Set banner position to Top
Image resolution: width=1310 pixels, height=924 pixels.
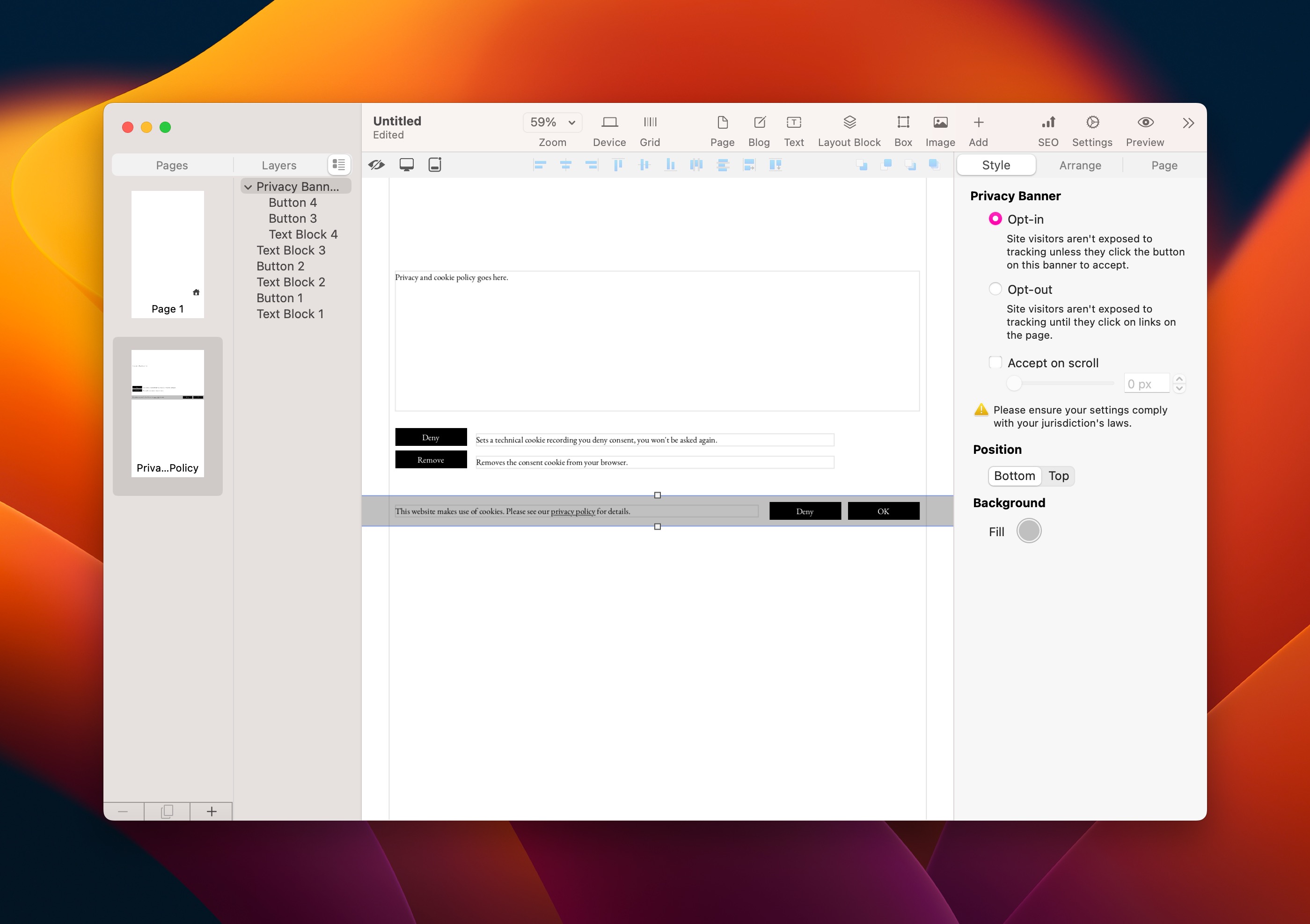pyautogui.click(x=1058, y=476)
